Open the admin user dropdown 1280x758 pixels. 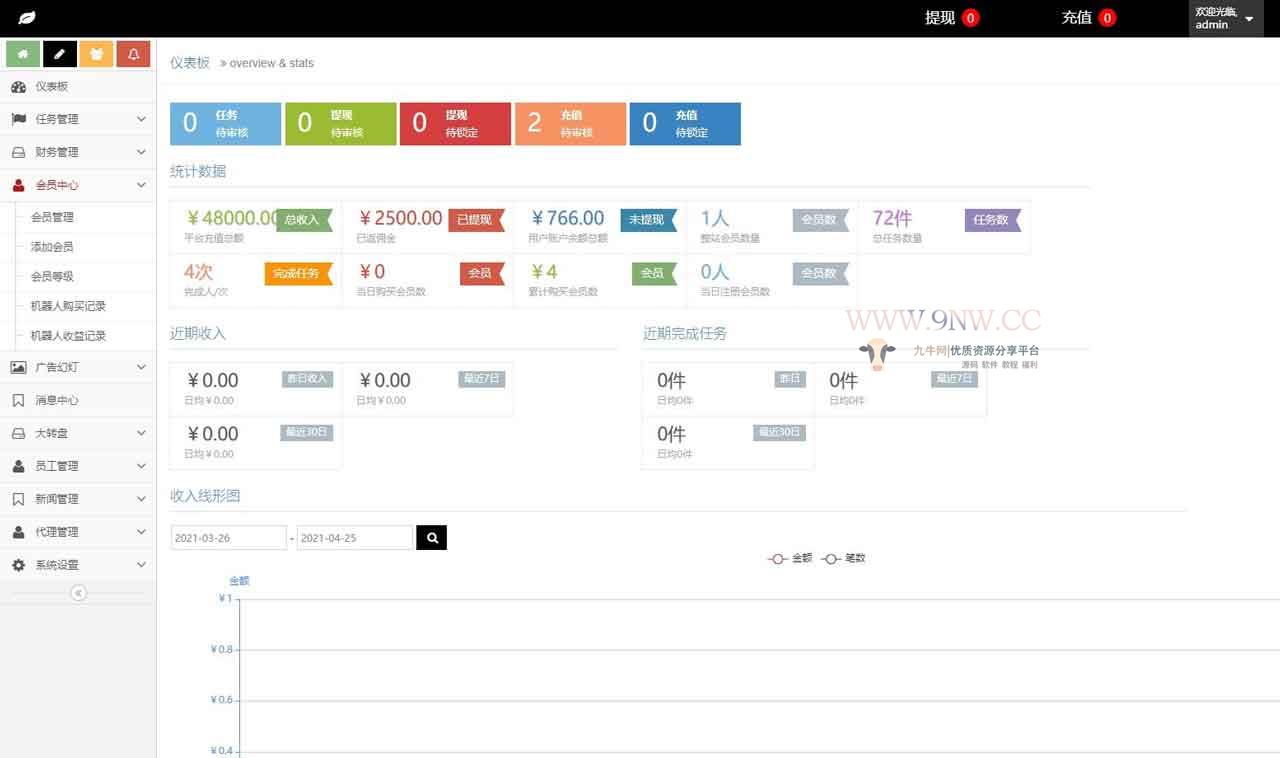1225,18
